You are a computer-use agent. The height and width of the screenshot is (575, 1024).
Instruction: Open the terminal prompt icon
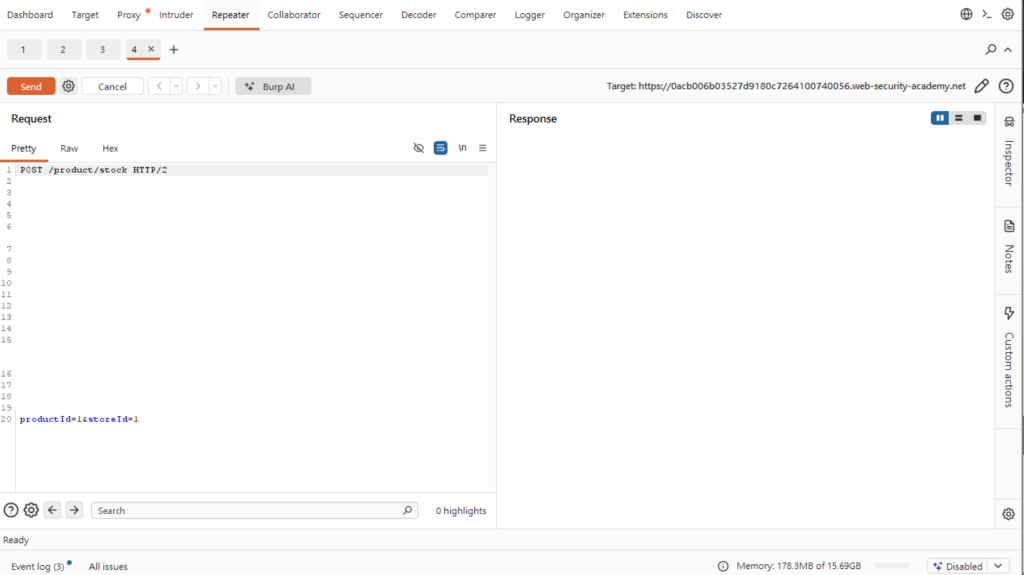tap(987, 14)
